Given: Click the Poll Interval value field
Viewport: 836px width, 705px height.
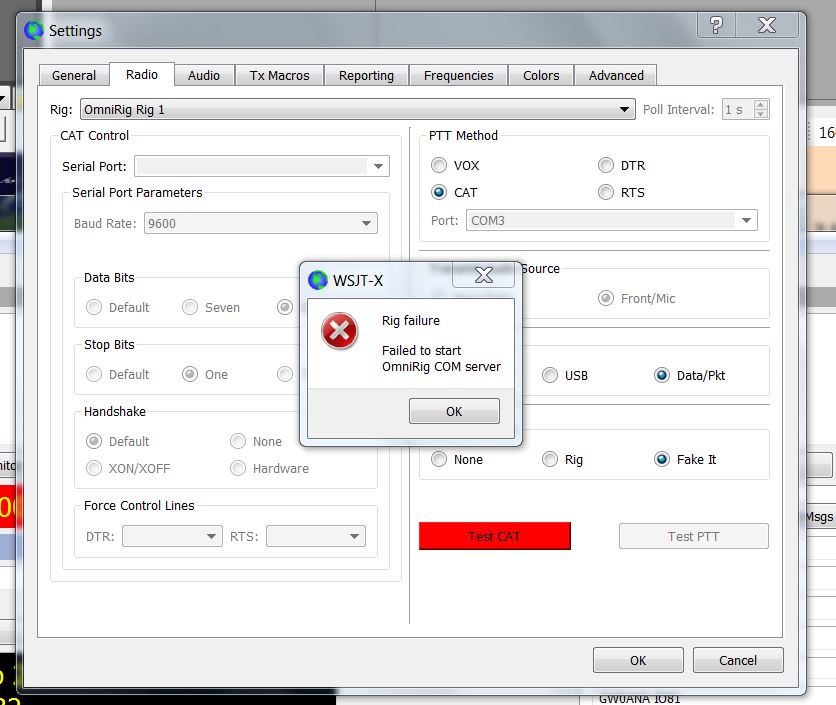Looking at the screenshot, I should (738, 109).
